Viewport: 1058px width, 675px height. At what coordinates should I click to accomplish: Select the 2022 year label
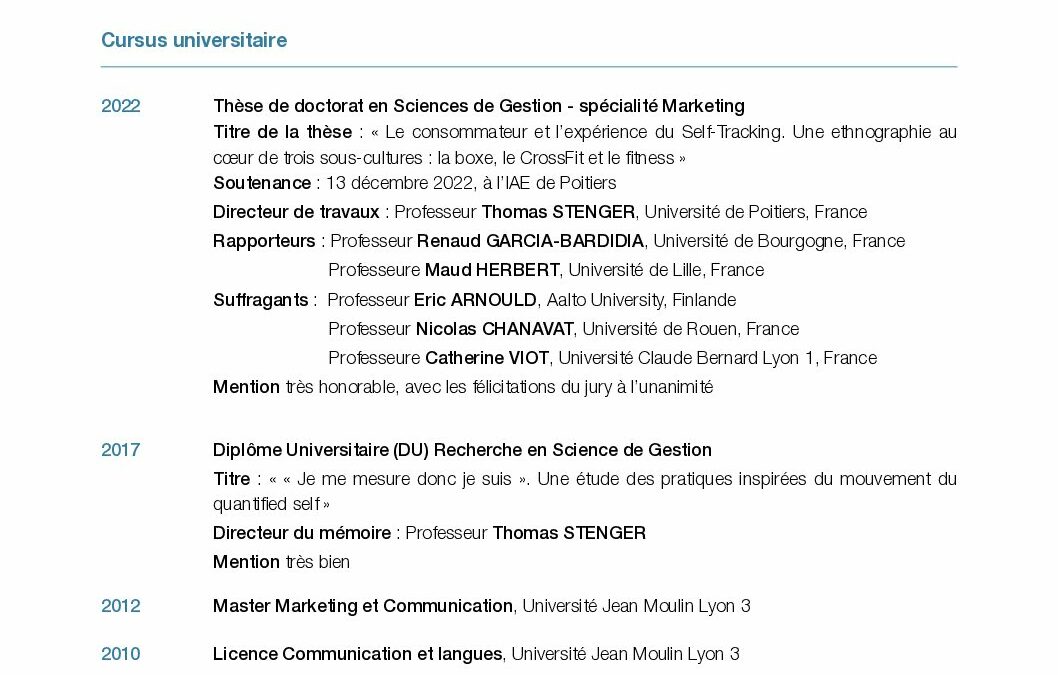pyautogui.click(x=121, y=106)
